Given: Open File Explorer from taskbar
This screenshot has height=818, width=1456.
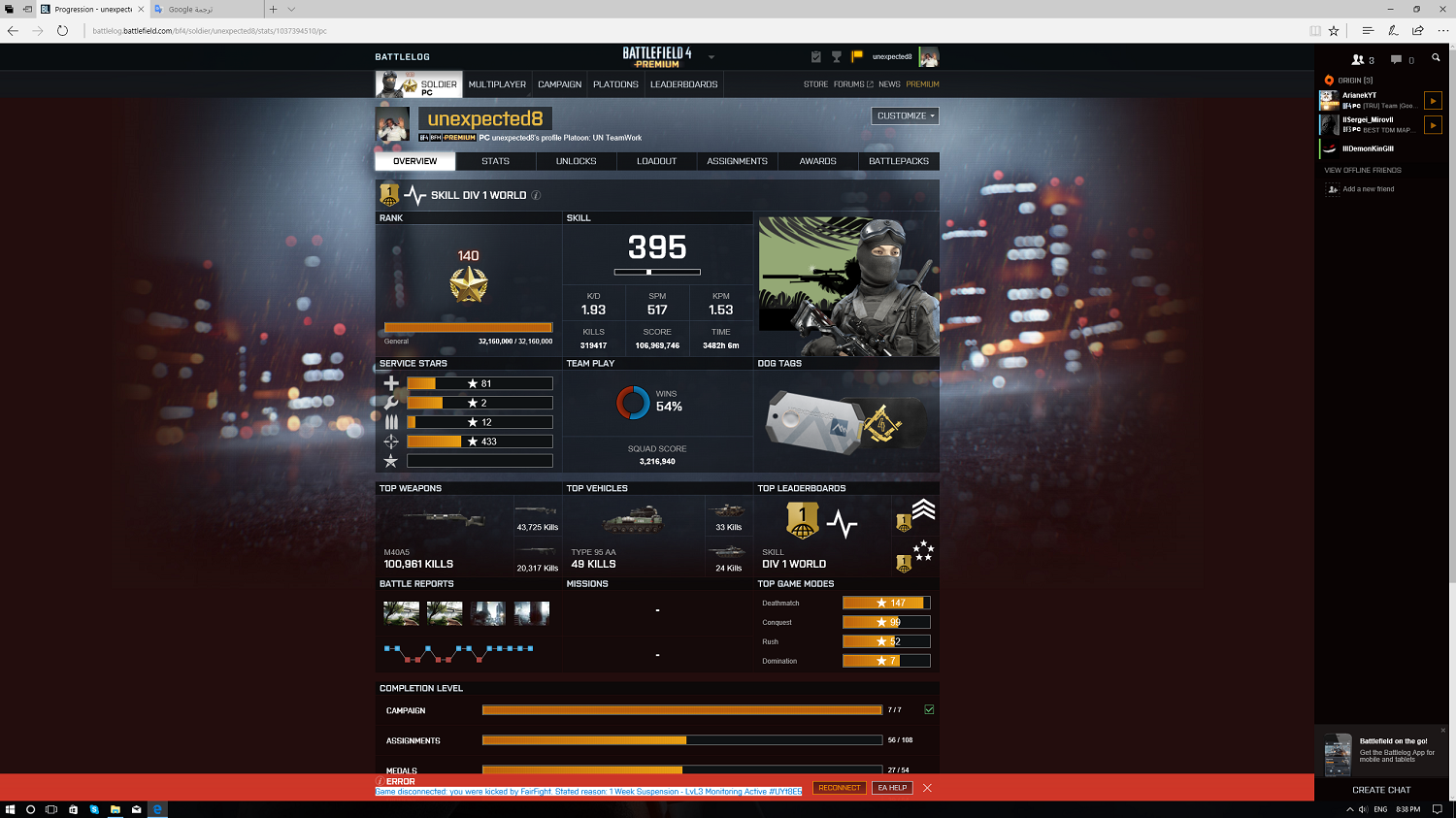Looking at the screenshot, I should 115,809.
